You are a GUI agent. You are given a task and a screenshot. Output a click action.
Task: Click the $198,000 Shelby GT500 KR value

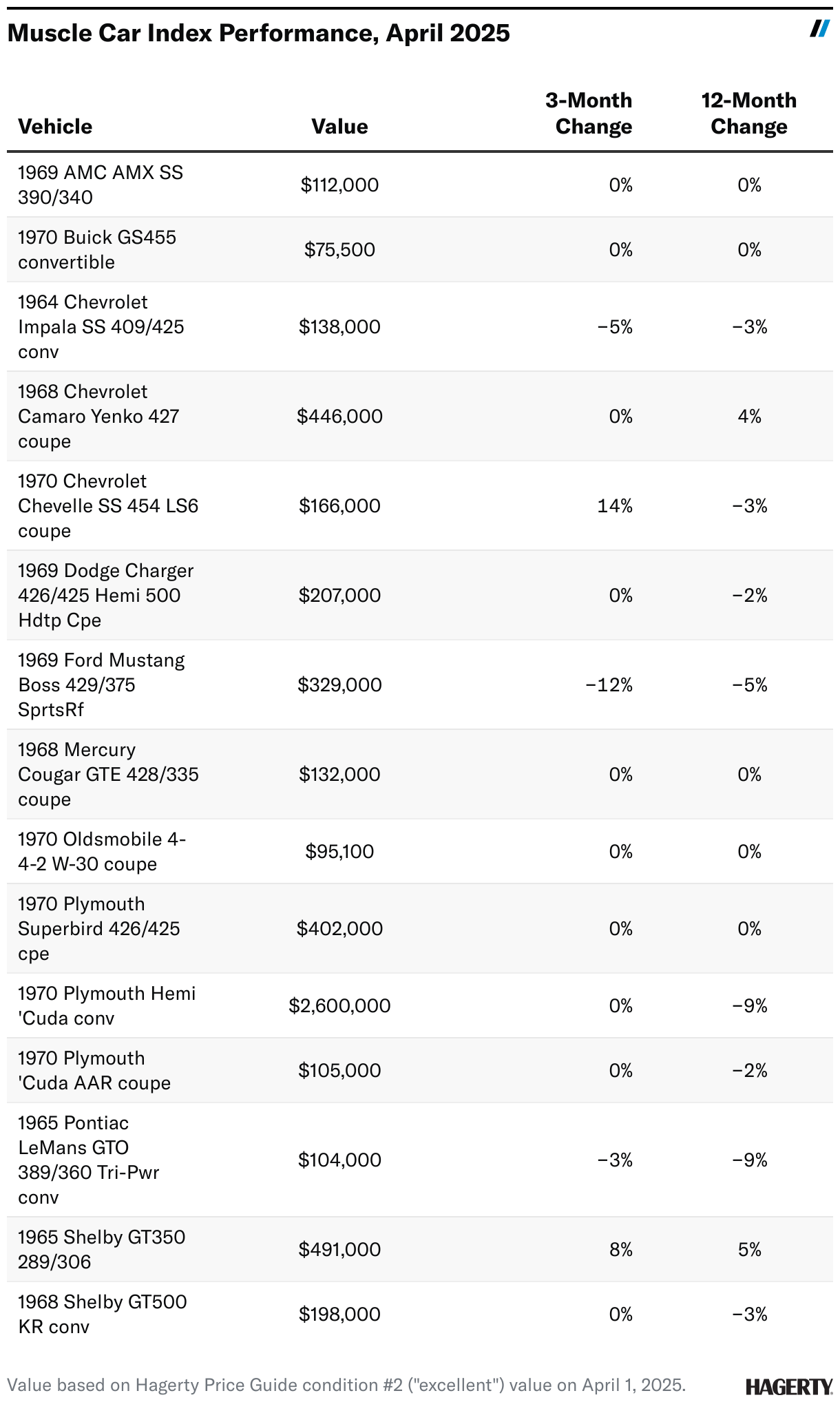(339, 1315)
